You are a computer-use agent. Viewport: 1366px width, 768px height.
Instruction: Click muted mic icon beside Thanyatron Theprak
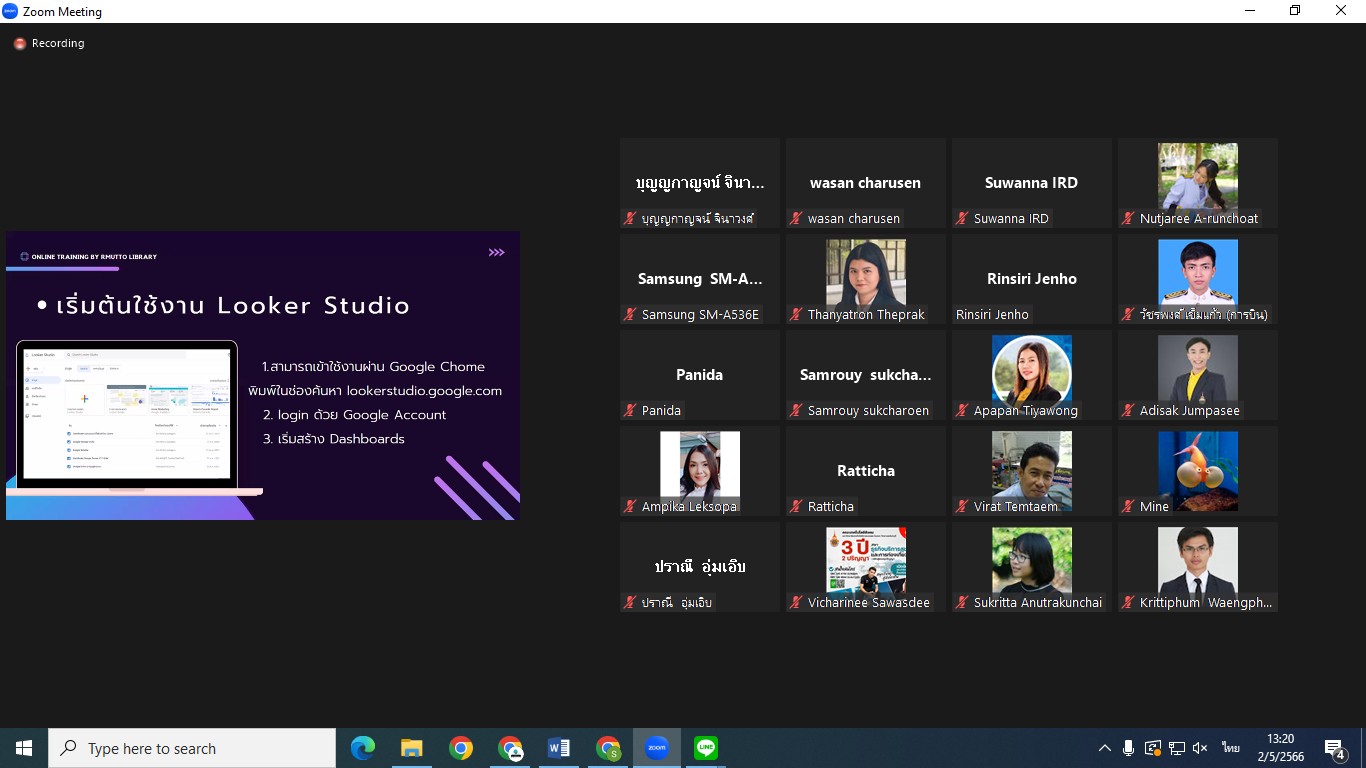796,314
